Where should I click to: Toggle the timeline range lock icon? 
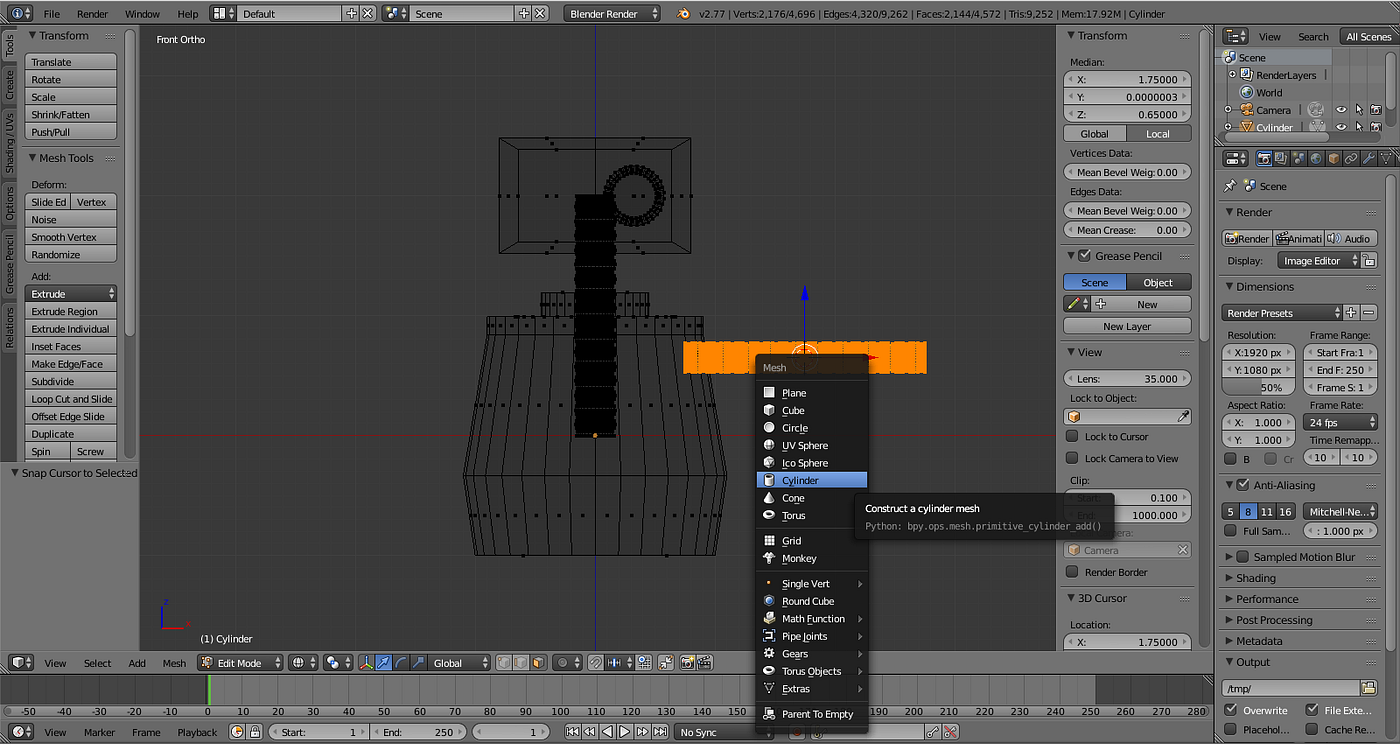click(255, 732)
